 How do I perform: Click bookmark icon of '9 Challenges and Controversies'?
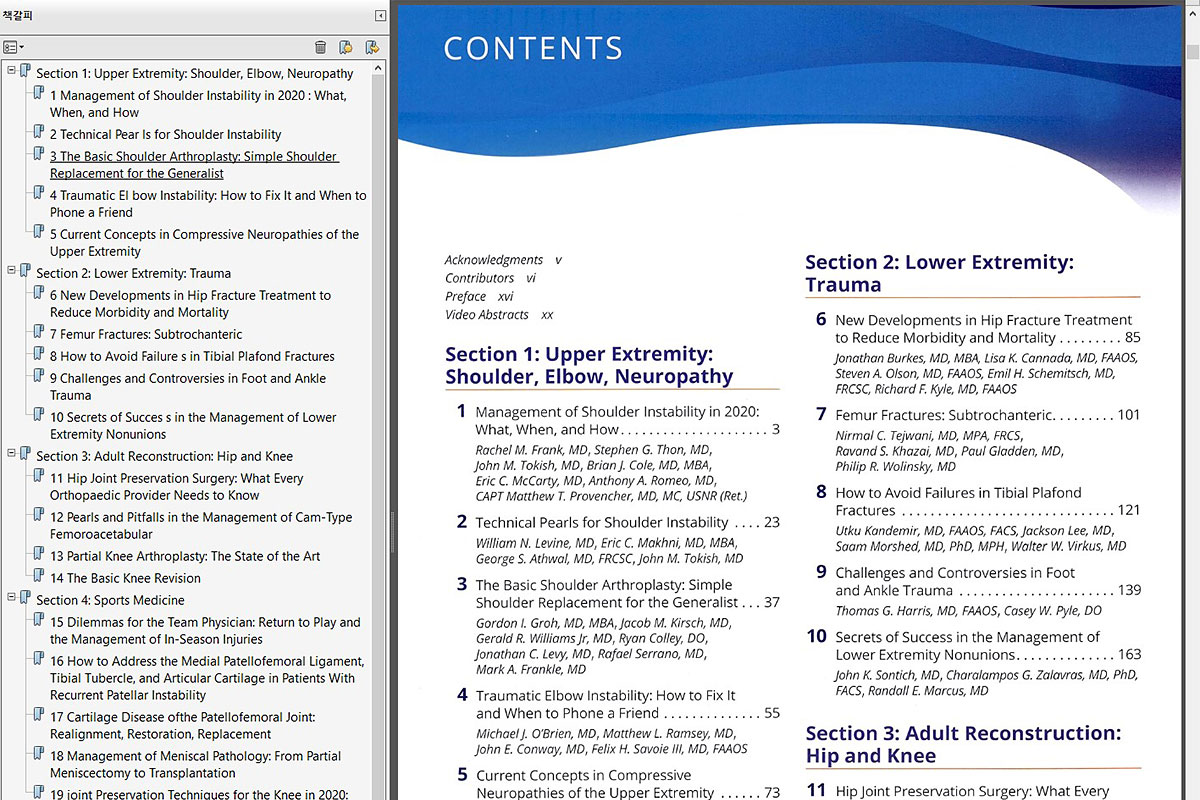[x=39, y=376]
